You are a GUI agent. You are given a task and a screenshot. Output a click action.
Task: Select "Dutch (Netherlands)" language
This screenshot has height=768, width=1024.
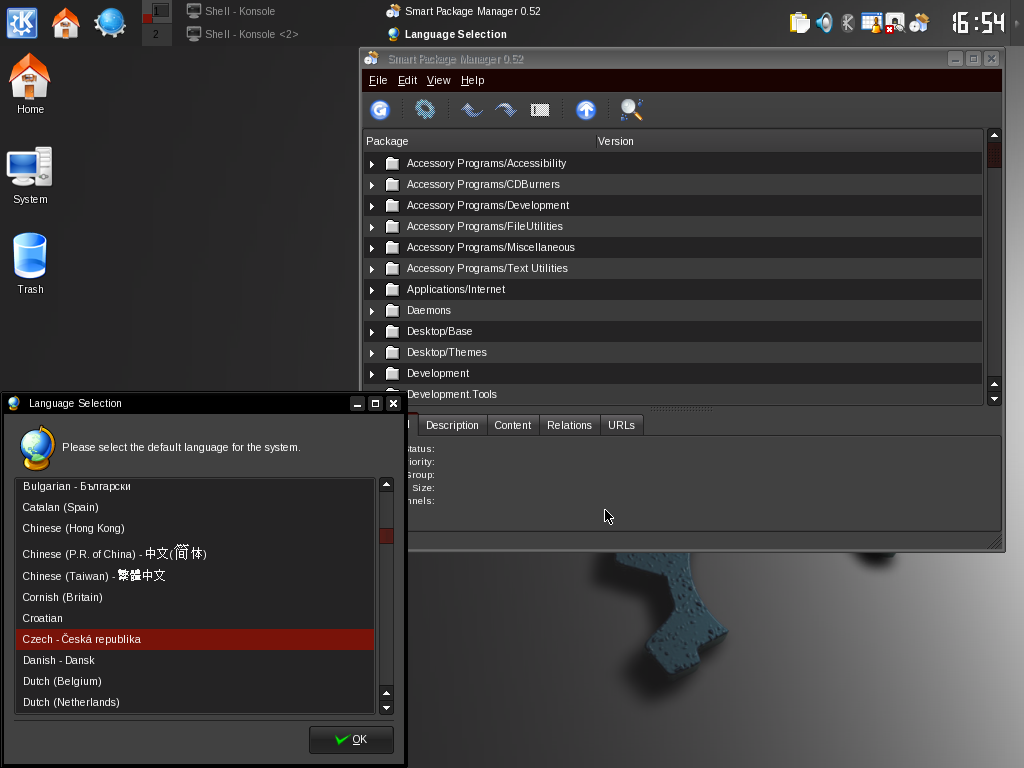pos(195,702)
